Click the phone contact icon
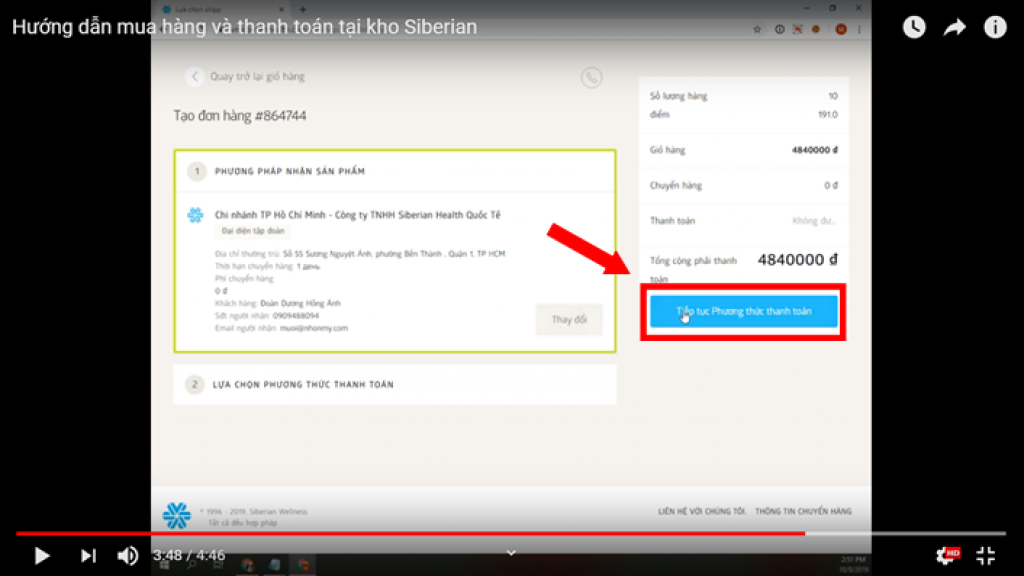The image size is (1024, 576). (591, 77)
